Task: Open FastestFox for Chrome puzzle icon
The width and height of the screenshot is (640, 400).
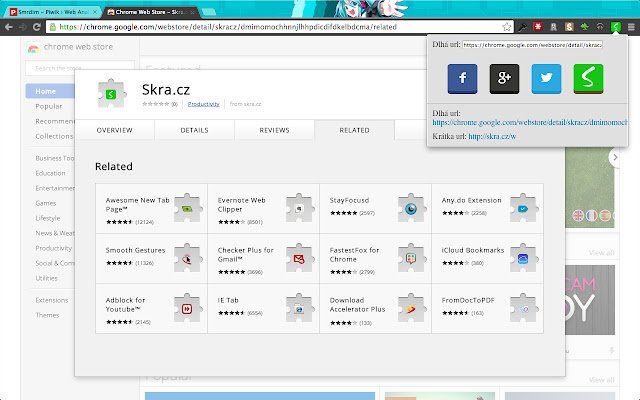Action: point(411,258)
